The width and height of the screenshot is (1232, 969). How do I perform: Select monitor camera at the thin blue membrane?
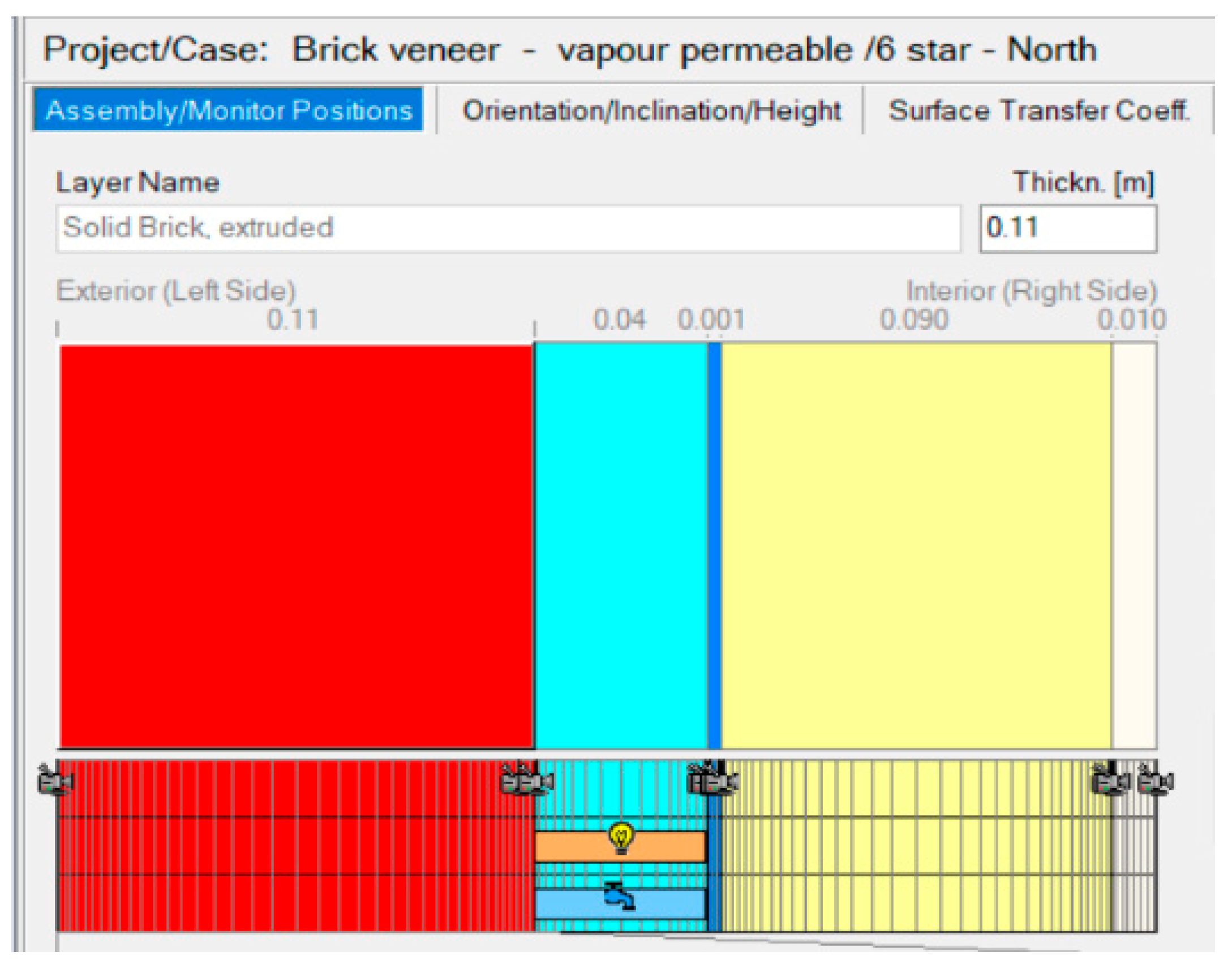tap(712, 781)
